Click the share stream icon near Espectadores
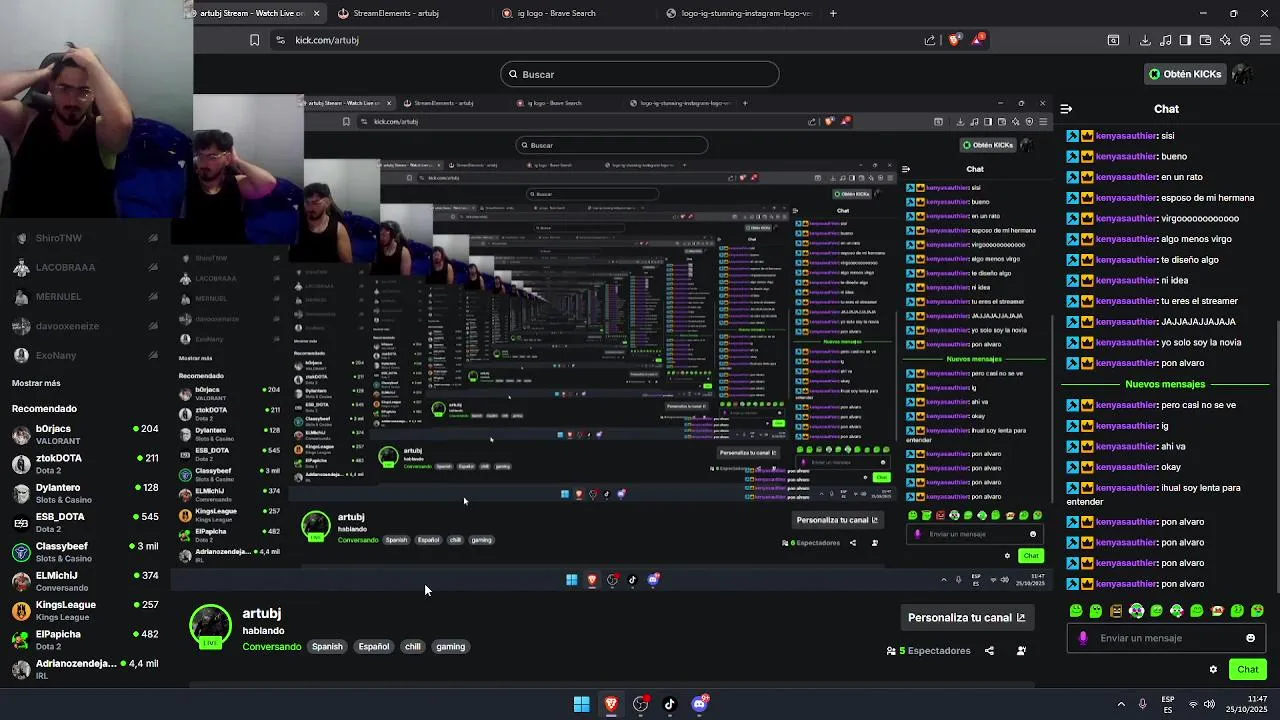1280x720 pixels. [989, 651]
